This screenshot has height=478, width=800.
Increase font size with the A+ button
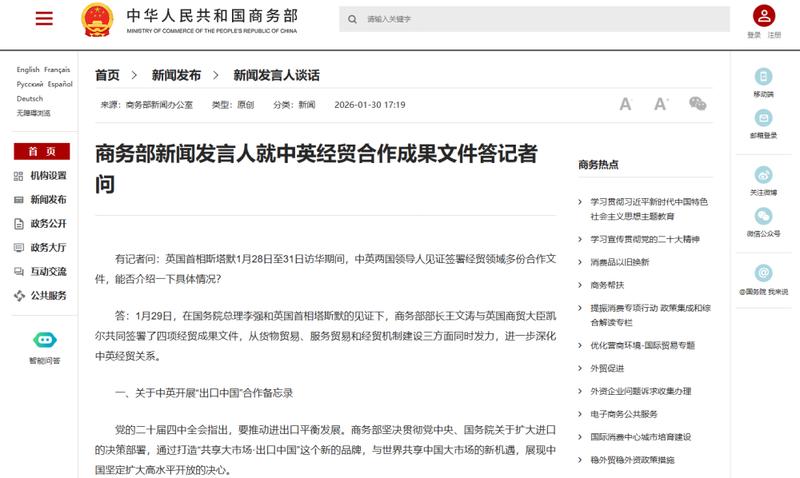[661, 104]
